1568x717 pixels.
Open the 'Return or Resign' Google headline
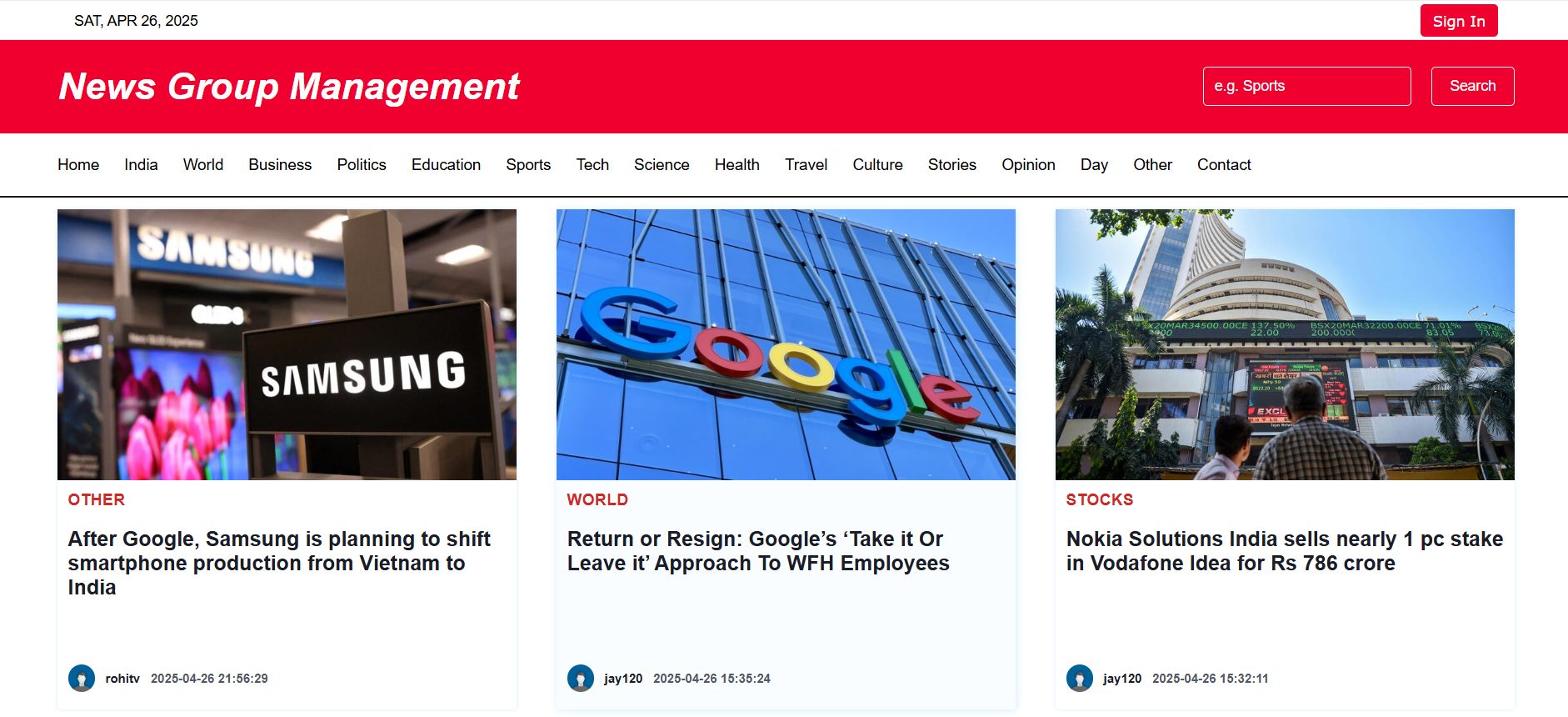[x=758, y=551]
